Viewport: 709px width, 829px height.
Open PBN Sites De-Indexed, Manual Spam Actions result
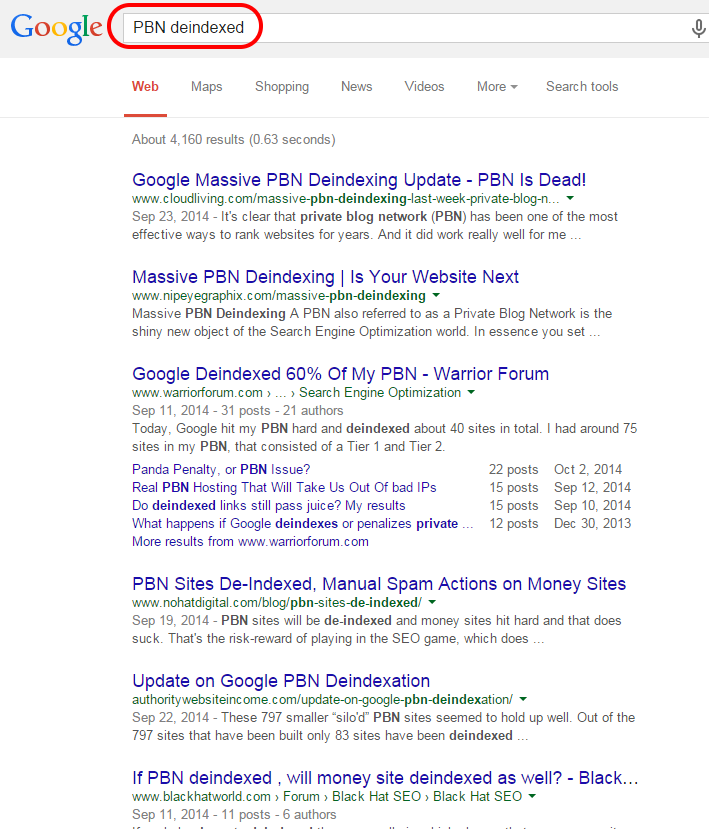(x=379, y=584)
